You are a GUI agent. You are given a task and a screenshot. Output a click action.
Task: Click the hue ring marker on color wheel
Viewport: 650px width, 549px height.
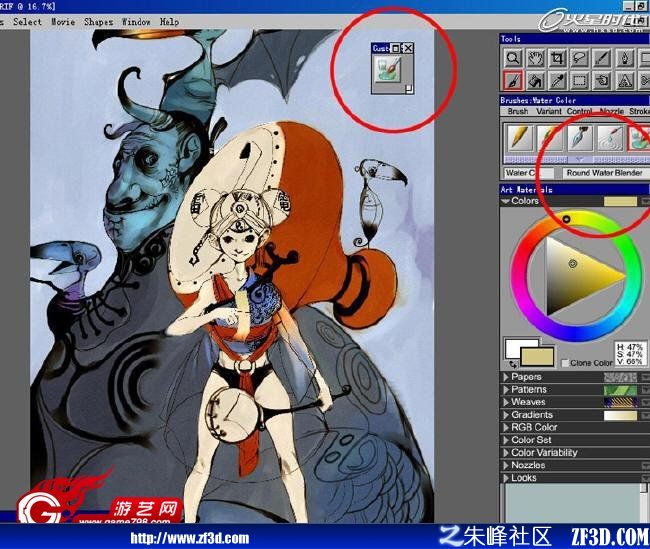point(566,219)
